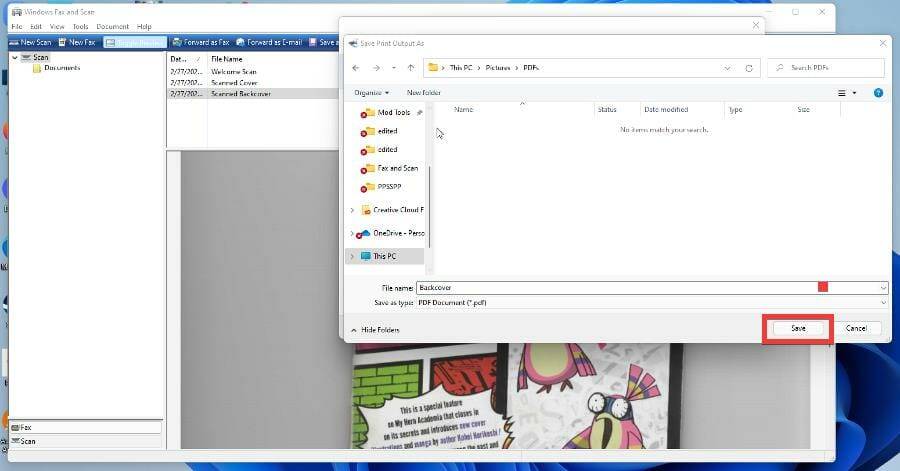Navigate up one folder level arrow
Image resolution: width=900 pixels, height=471 pixels.
411,68
